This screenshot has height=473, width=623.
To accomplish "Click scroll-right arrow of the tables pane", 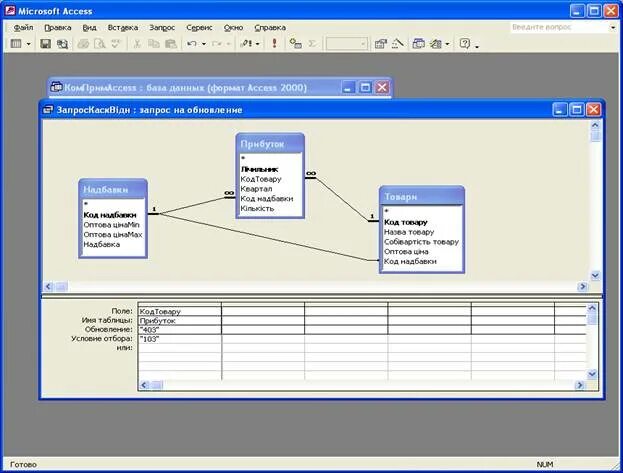I will pos(582,286).
